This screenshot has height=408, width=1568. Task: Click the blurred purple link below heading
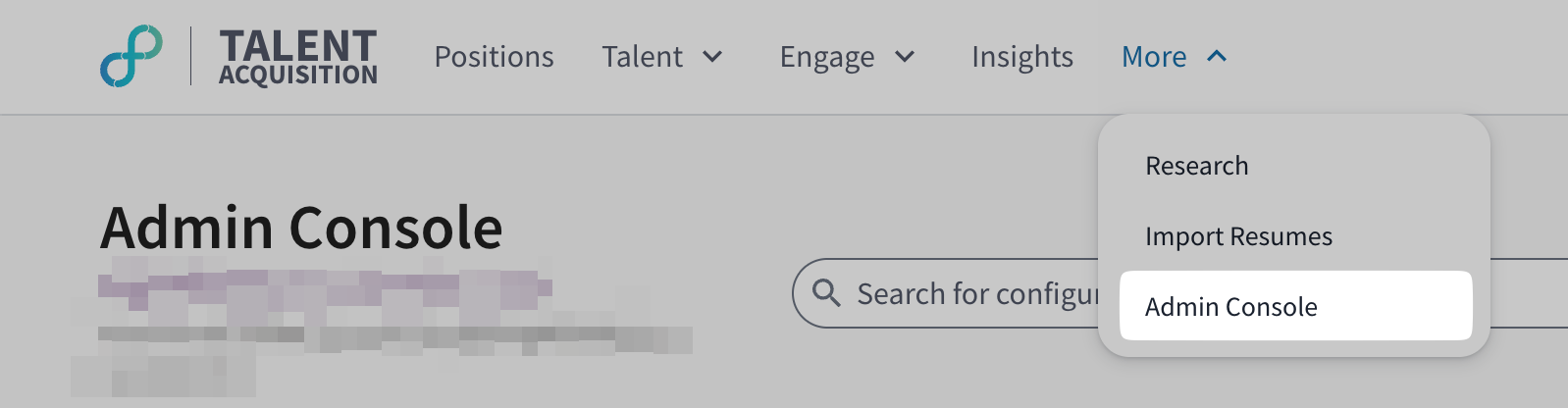tap(324, 285)
